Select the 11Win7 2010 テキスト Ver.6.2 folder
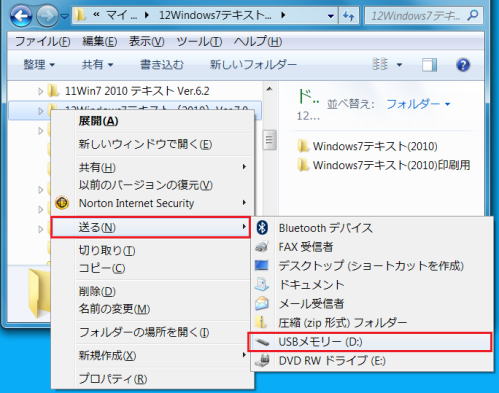Image resolution: width=499 pixels, height=393 pixels. [x=137, y=91]
